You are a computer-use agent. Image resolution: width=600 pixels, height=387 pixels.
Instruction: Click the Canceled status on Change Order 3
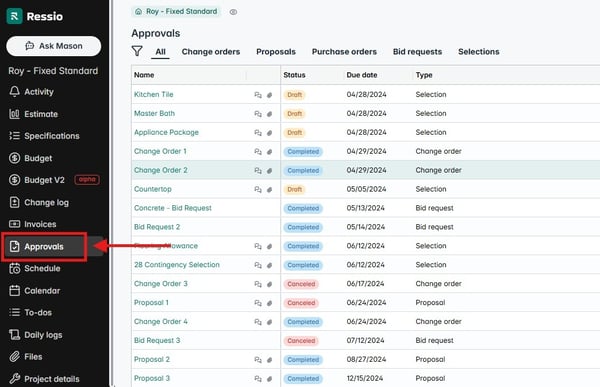click(x=301, y=284)
